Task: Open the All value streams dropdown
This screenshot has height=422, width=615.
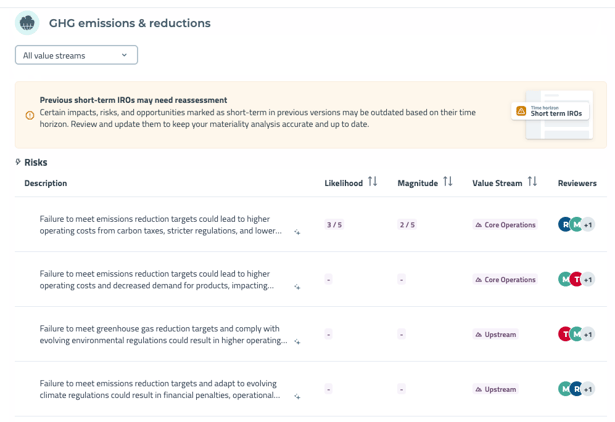Action: pos(76,55)
